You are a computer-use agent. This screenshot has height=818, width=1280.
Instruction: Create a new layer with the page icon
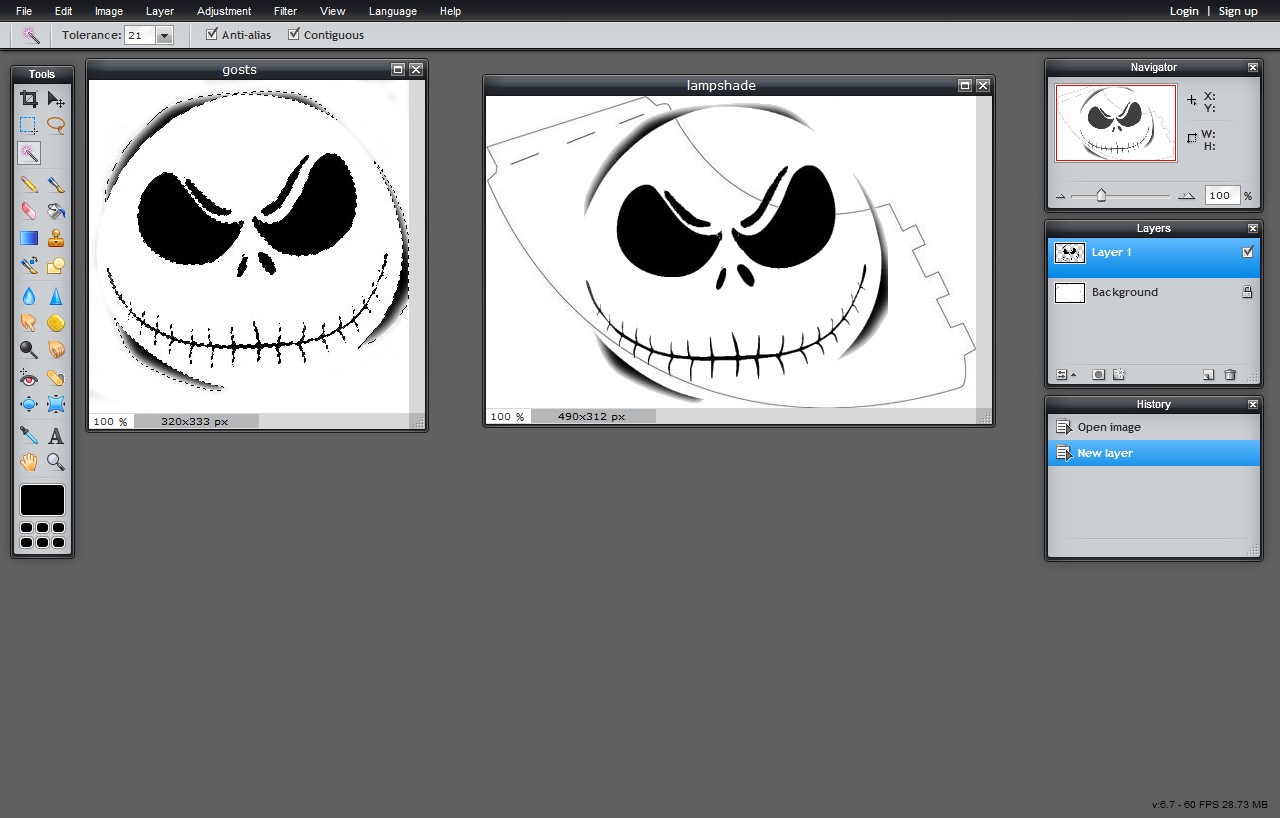coord(1208,375)
